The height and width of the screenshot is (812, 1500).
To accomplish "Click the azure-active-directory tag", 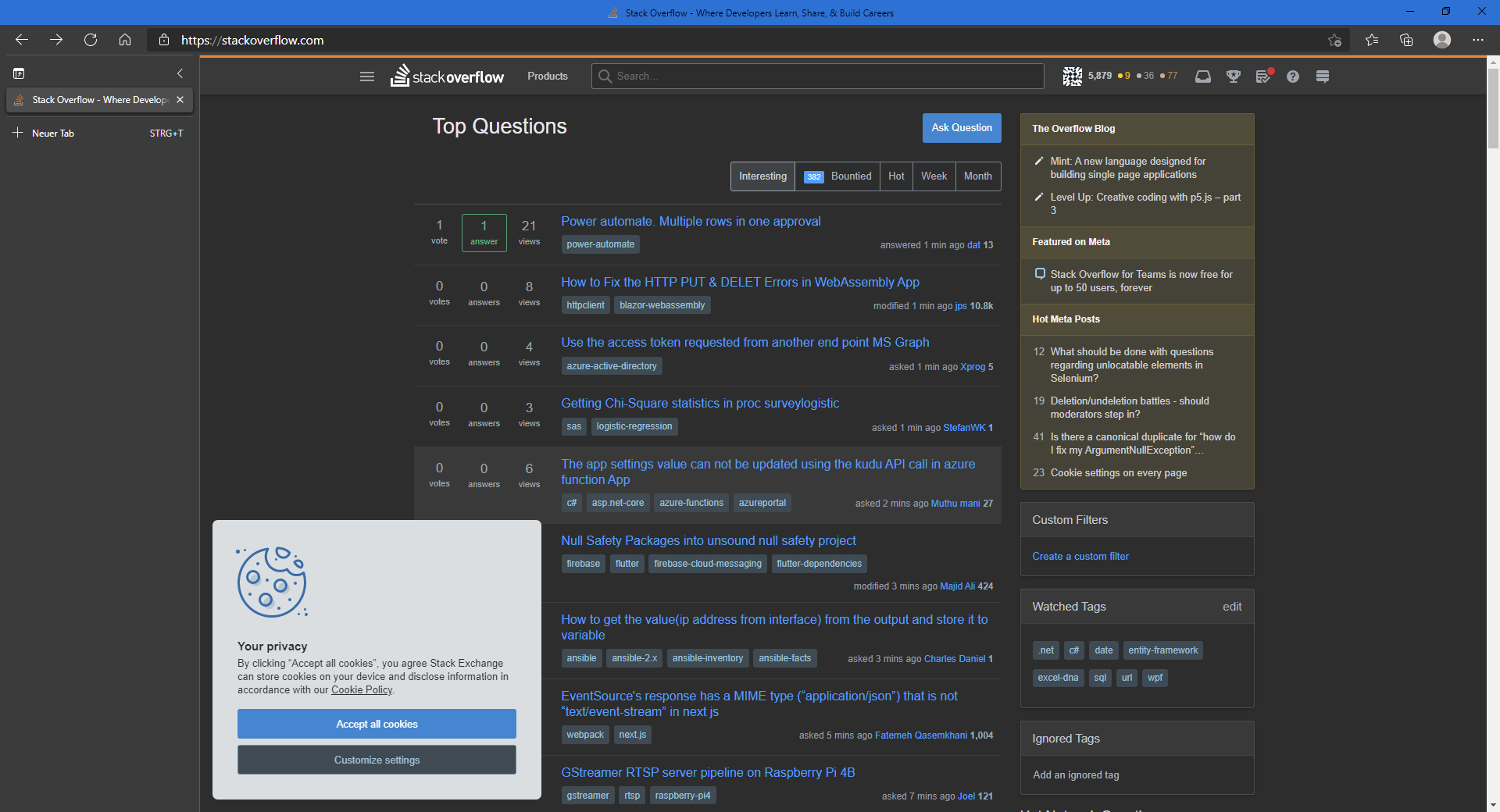I will click(611, 366).
